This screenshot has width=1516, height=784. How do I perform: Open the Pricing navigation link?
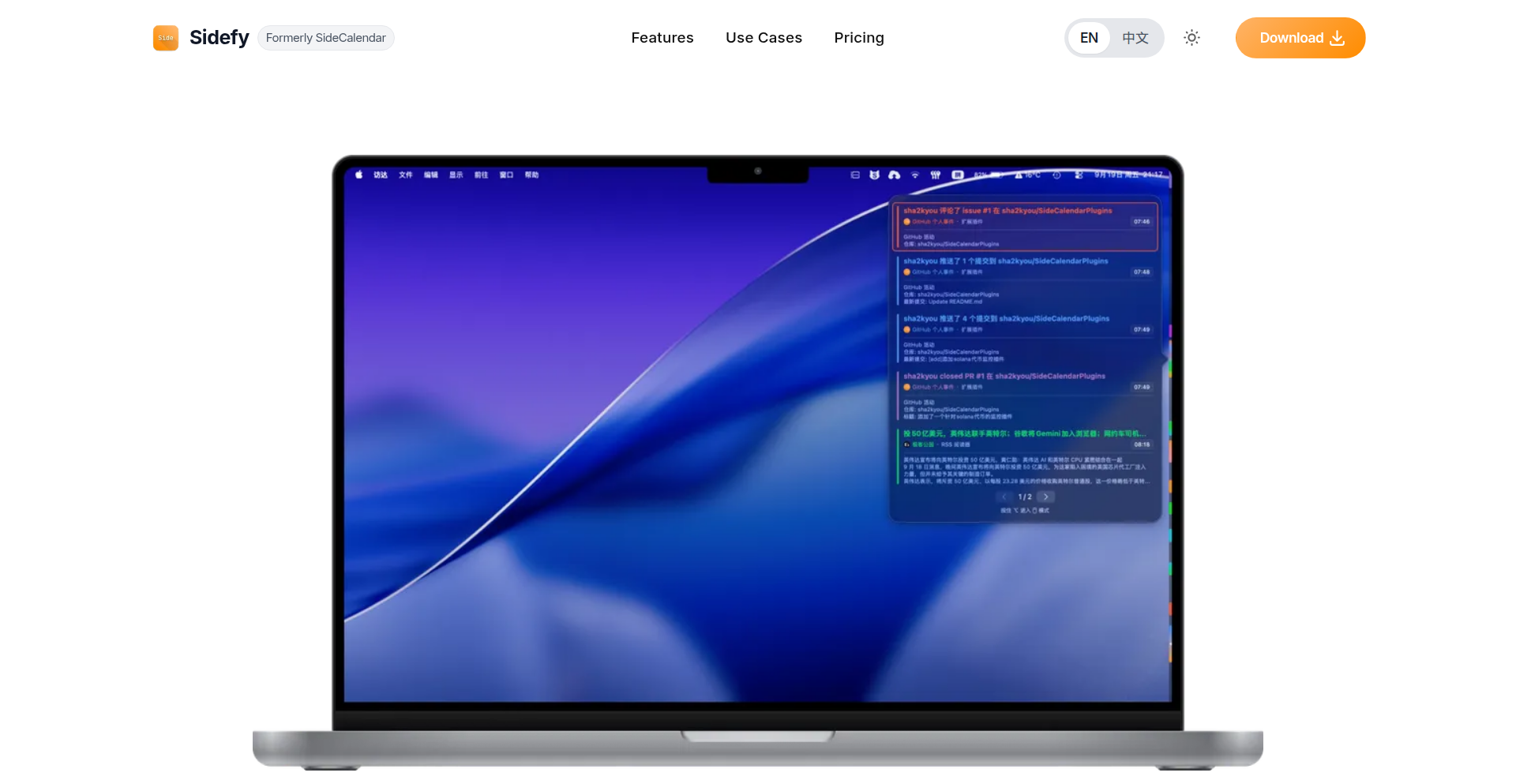click(859, 38)
